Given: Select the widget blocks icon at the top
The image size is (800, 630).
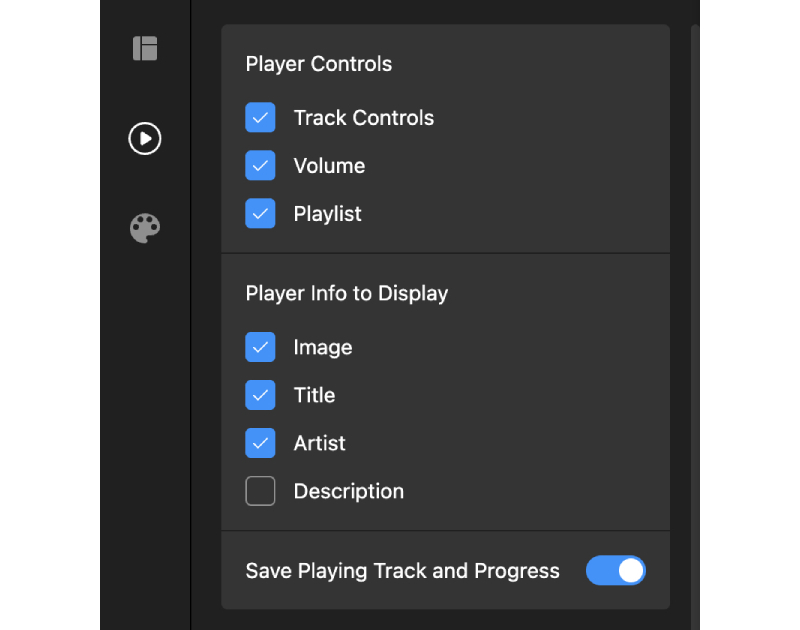Looking at the screenshot, I should point(145,48).
